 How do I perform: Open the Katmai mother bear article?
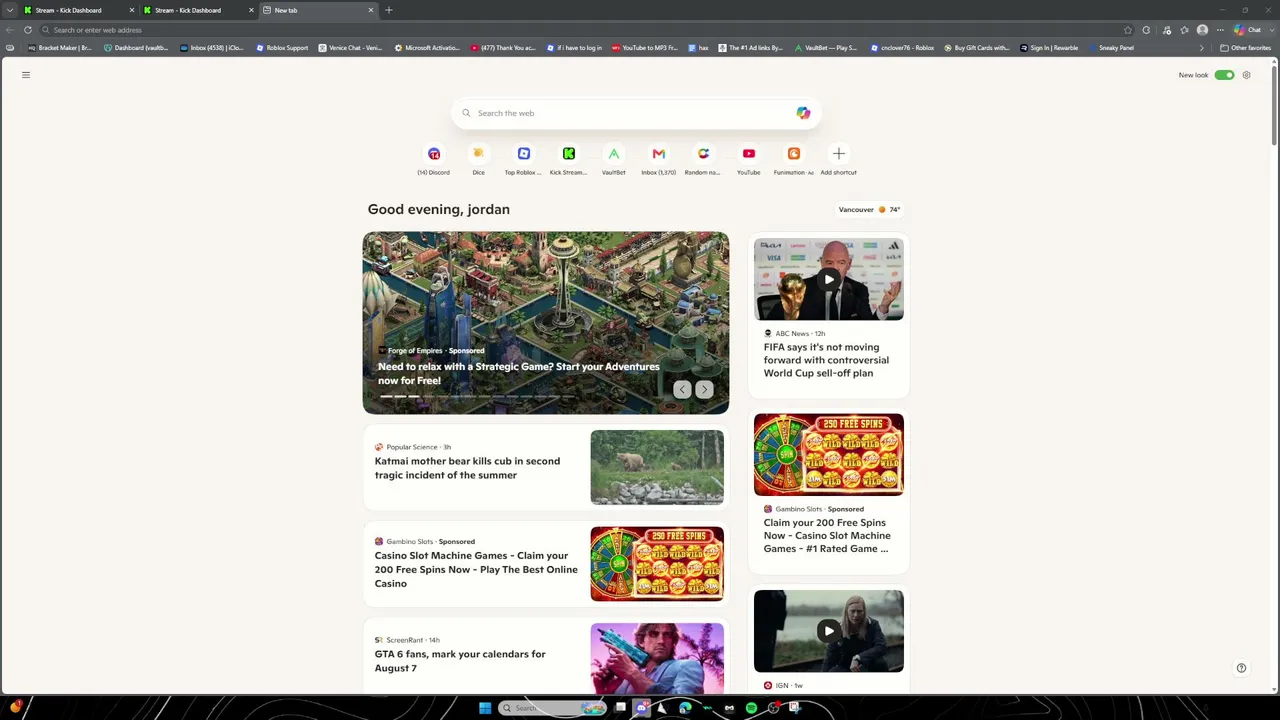[x=467, y=468]
